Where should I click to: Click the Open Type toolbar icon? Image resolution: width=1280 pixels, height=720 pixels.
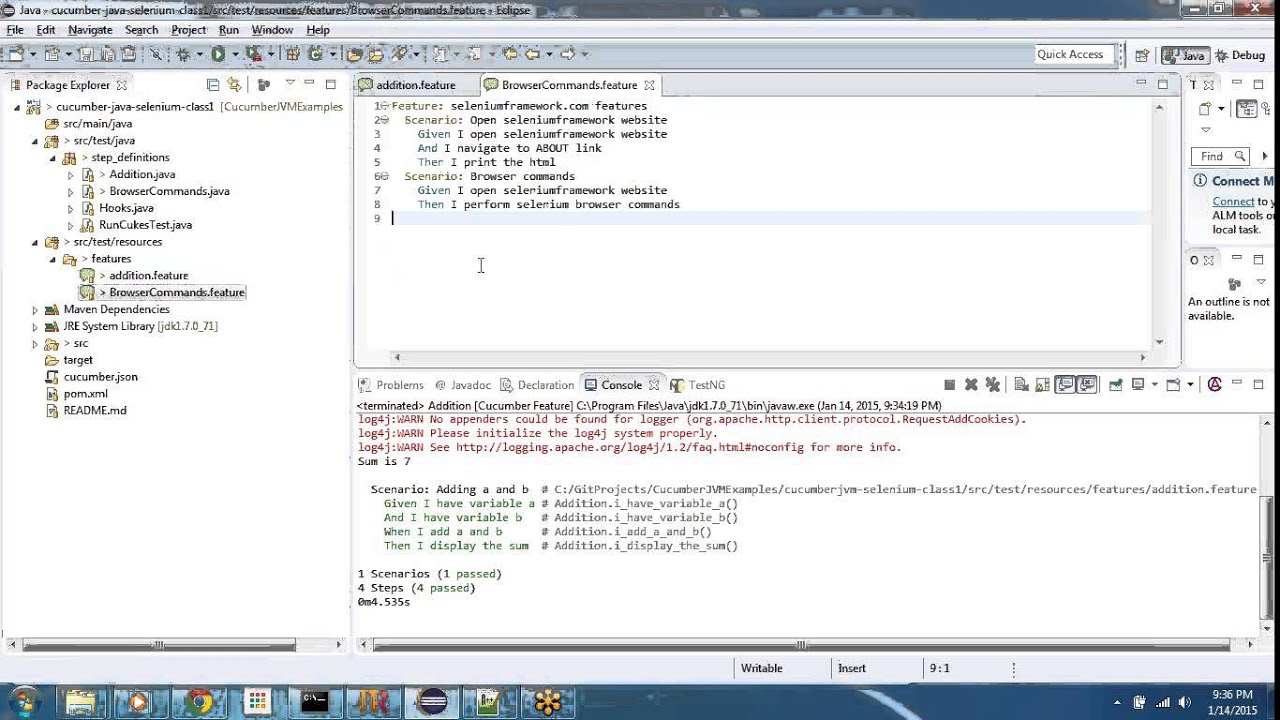coord(353,54)
